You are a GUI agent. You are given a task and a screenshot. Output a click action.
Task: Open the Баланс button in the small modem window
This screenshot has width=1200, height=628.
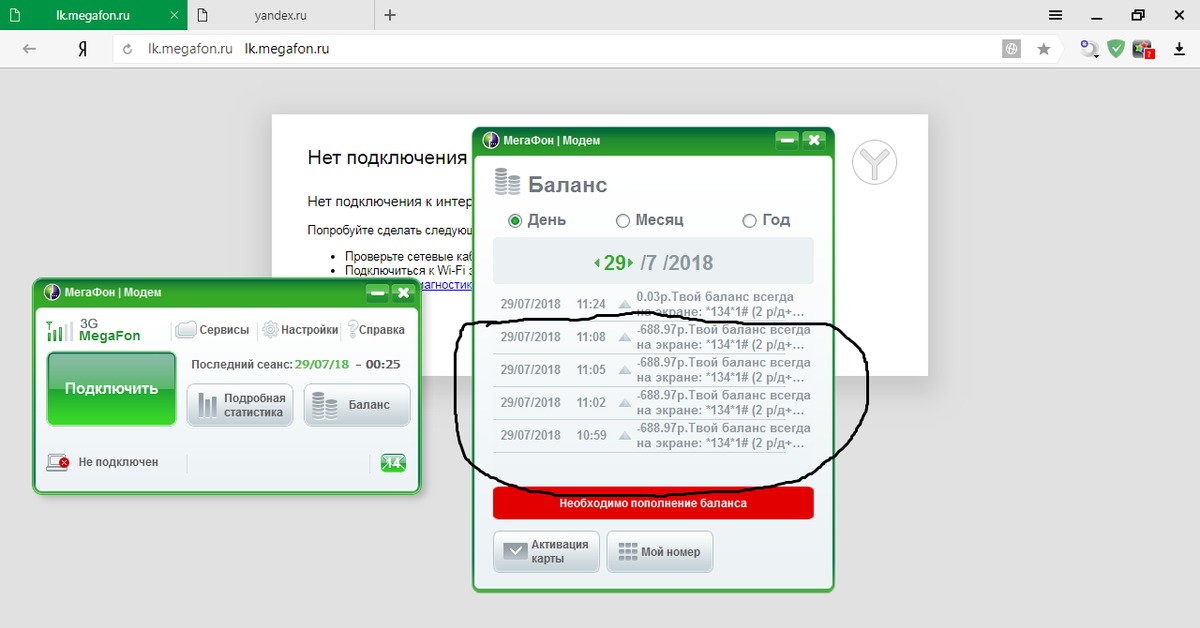(x=357, y=405)
